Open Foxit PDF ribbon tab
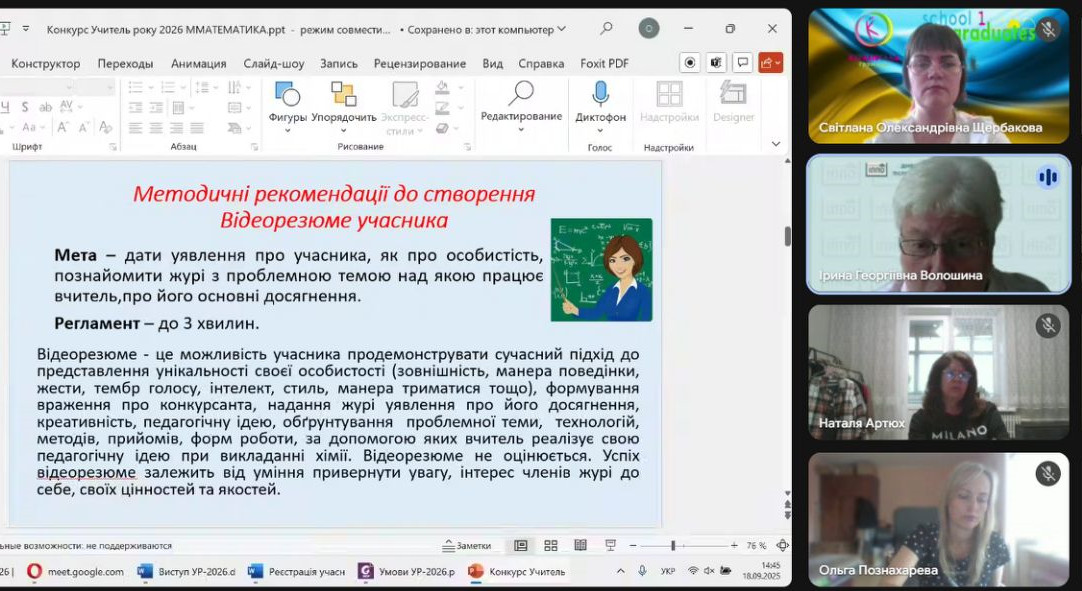Viewport: 1082px width, 591px height. [604, 64]
